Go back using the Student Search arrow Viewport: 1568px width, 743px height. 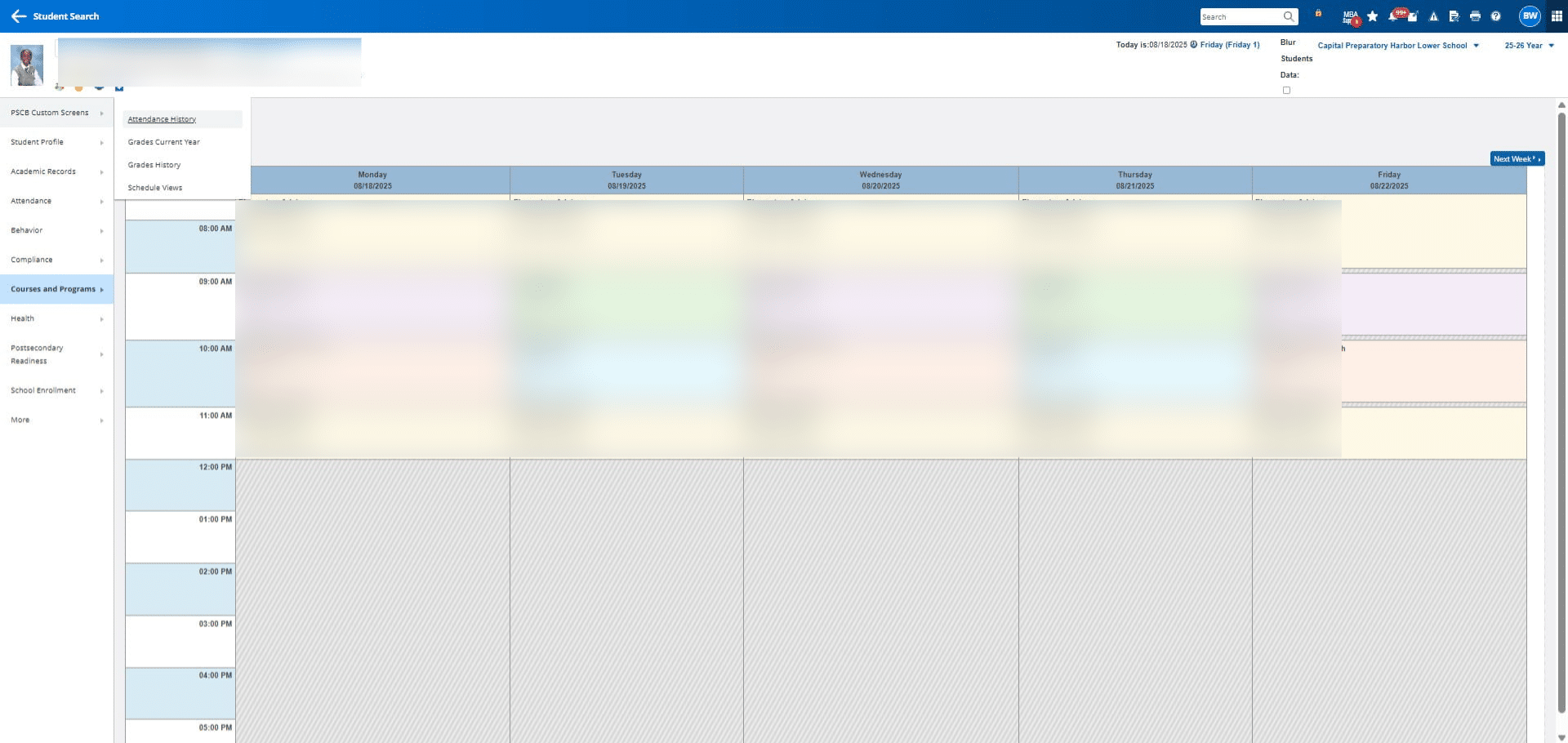tap(18, 16)
